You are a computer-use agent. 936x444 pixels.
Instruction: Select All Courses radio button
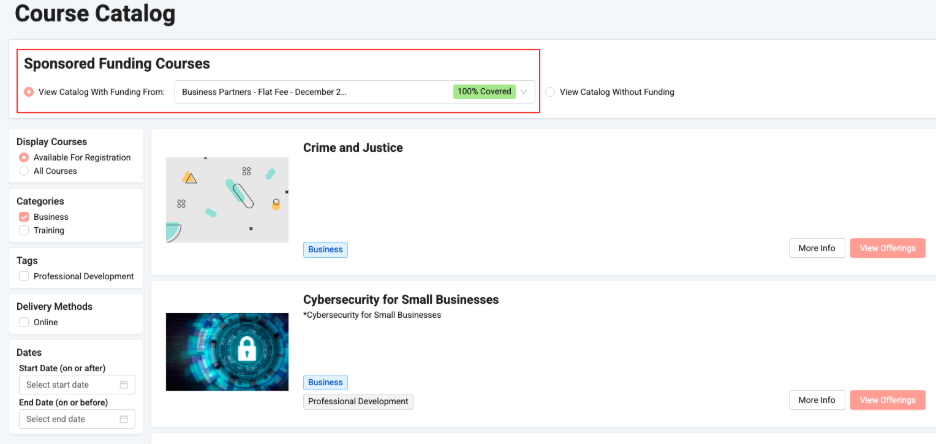click(x=24, y=171)
